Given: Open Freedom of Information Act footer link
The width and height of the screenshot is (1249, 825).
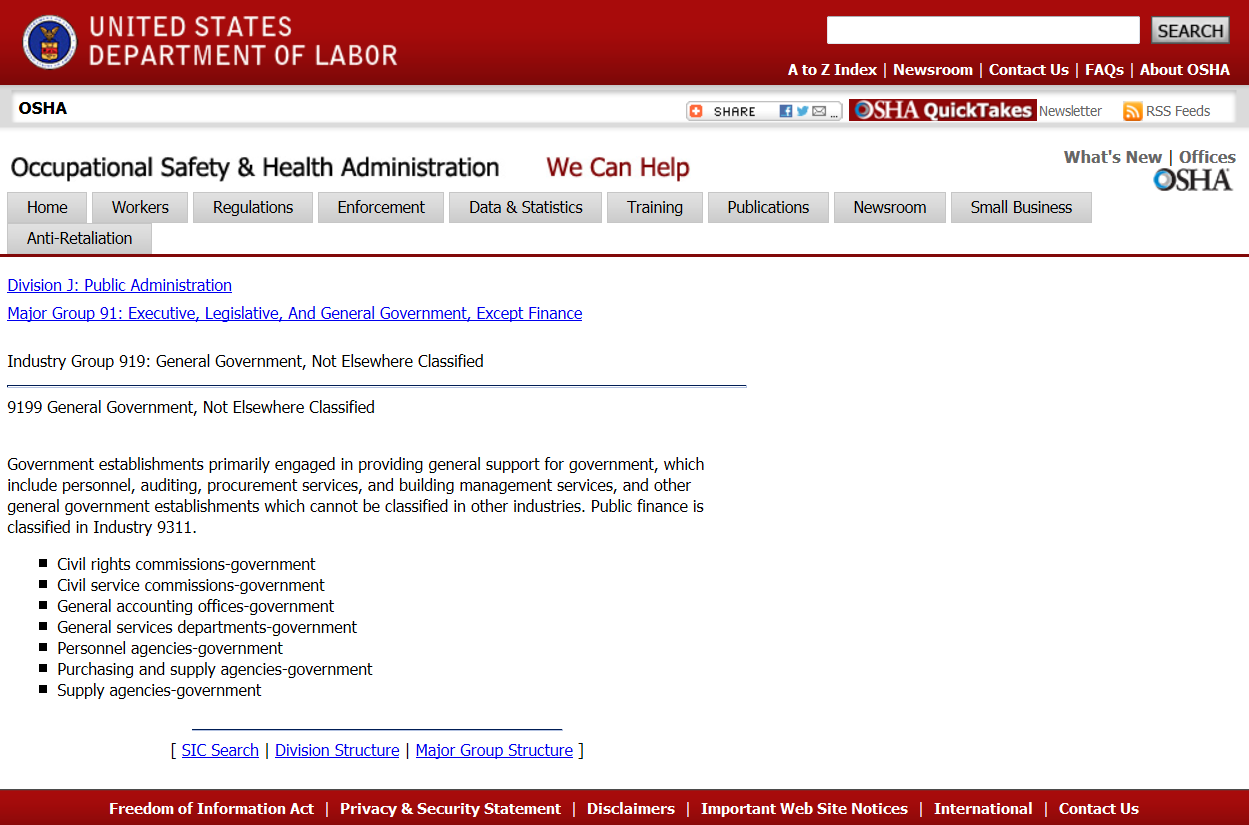Looking at the screenshot, I should (x=211, y=808).
